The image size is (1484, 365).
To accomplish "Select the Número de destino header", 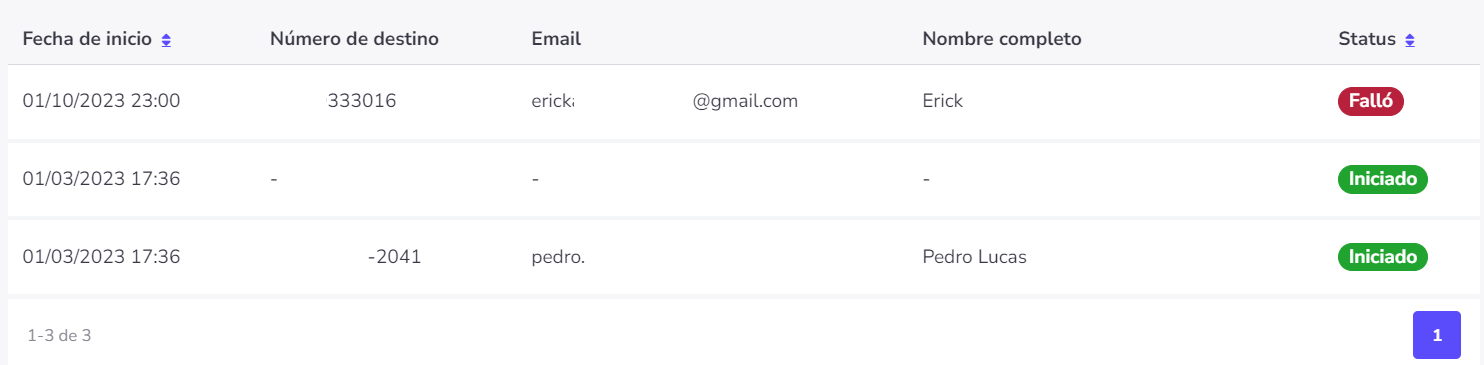I will pyautogui.click(x=355, y=39).
